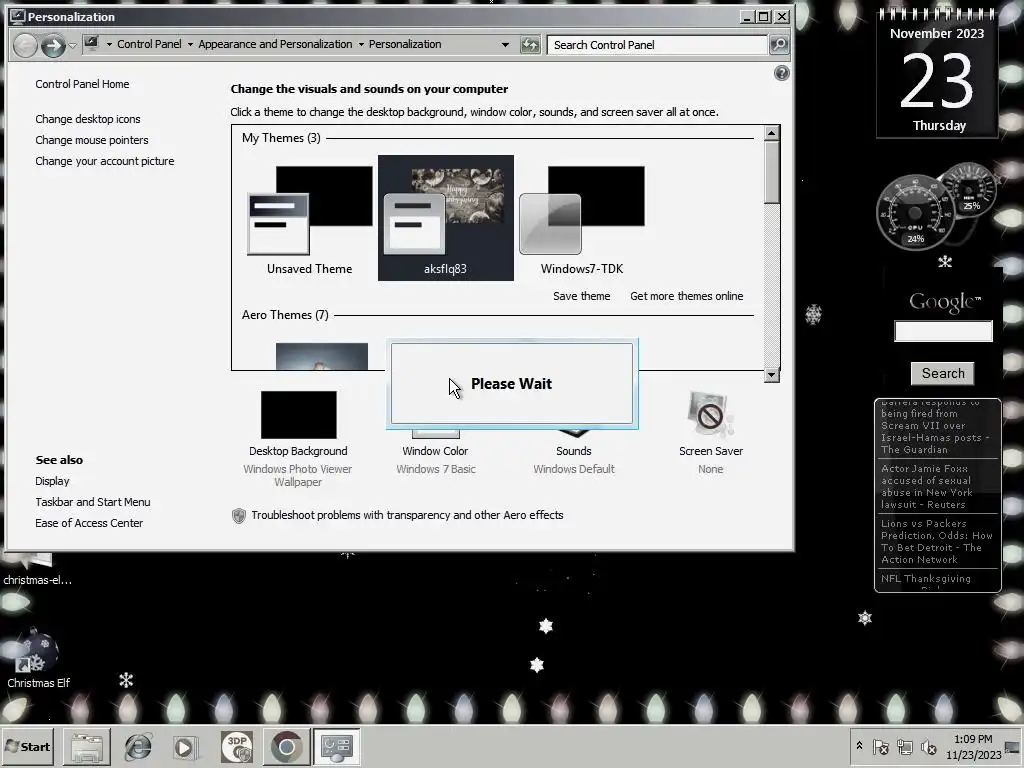Select the Unsaved Theme thumbnail

(310, 218)
